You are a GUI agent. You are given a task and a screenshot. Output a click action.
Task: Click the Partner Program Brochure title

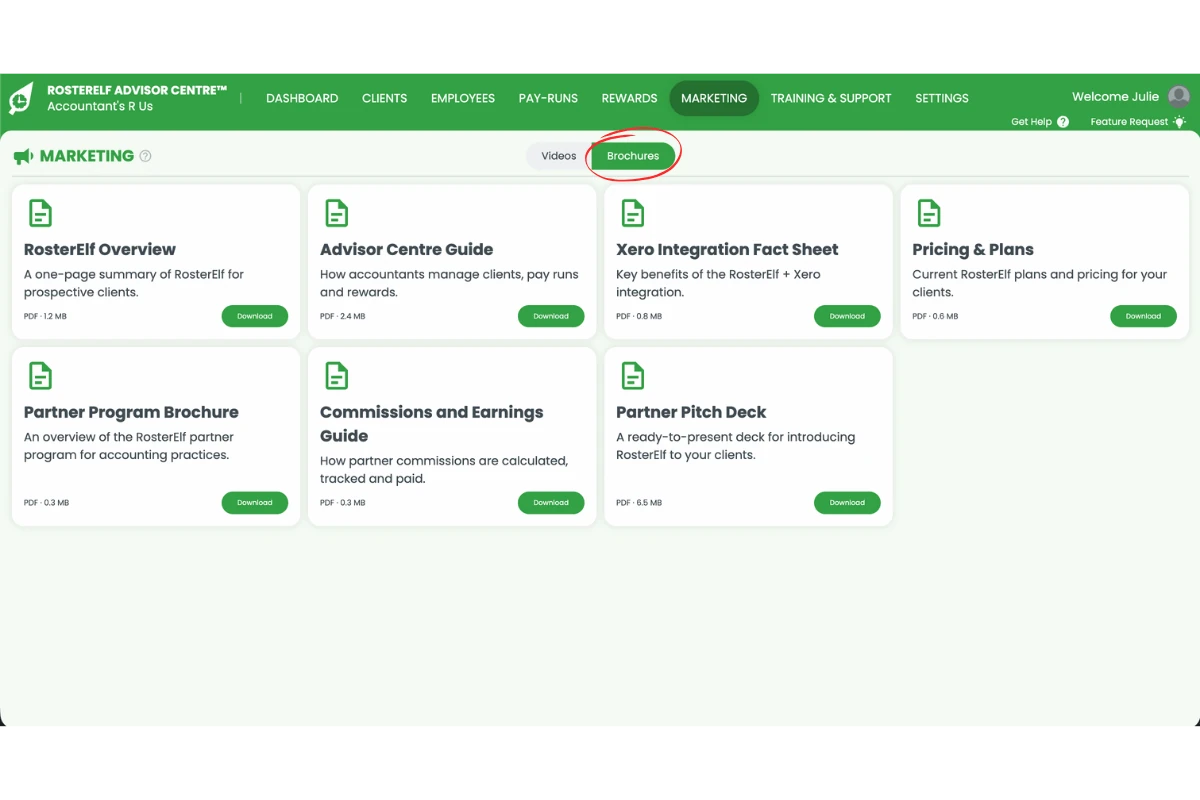tap(131, 412)
